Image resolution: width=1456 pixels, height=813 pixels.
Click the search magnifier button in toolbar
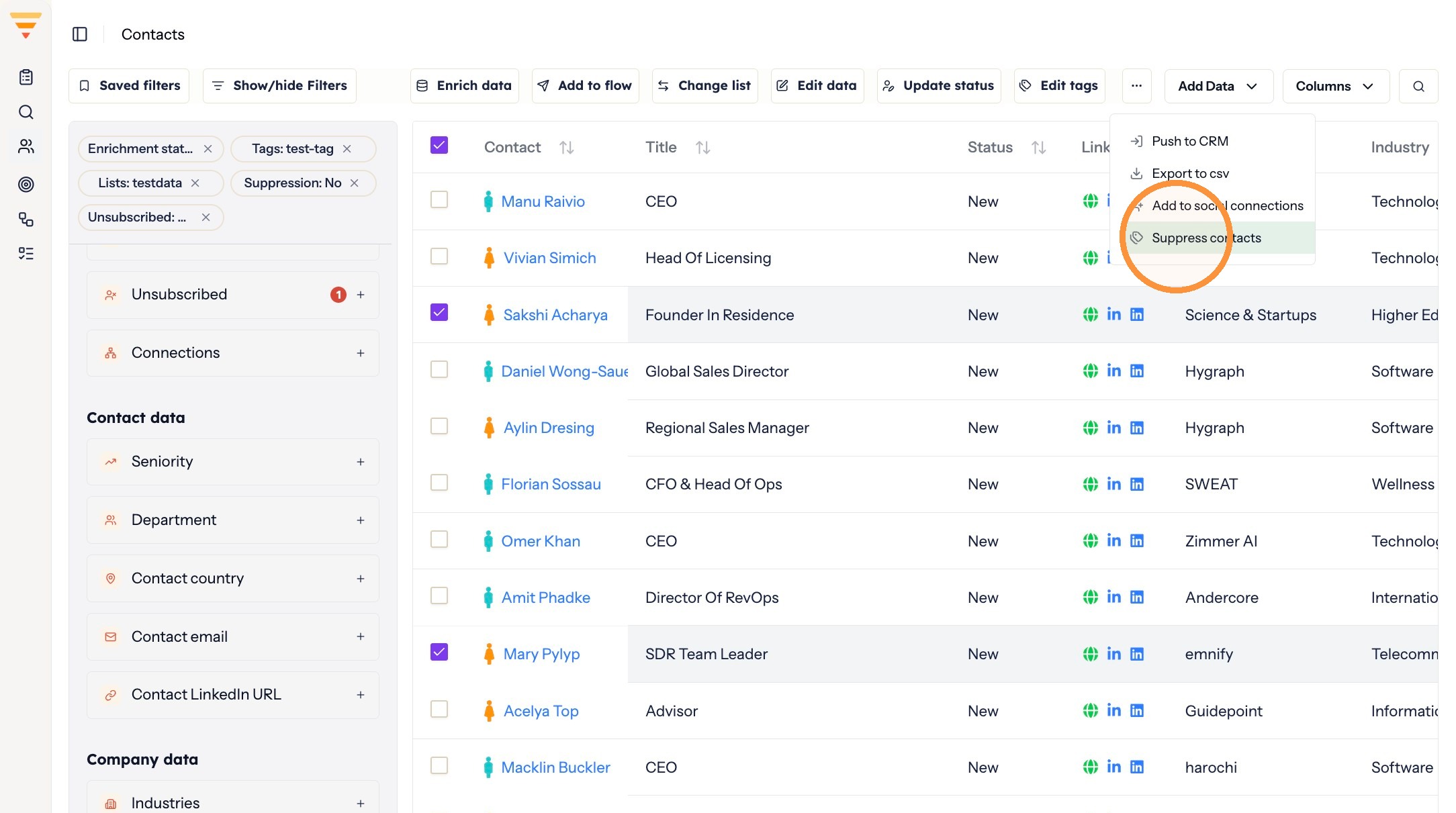point(1418,86)
